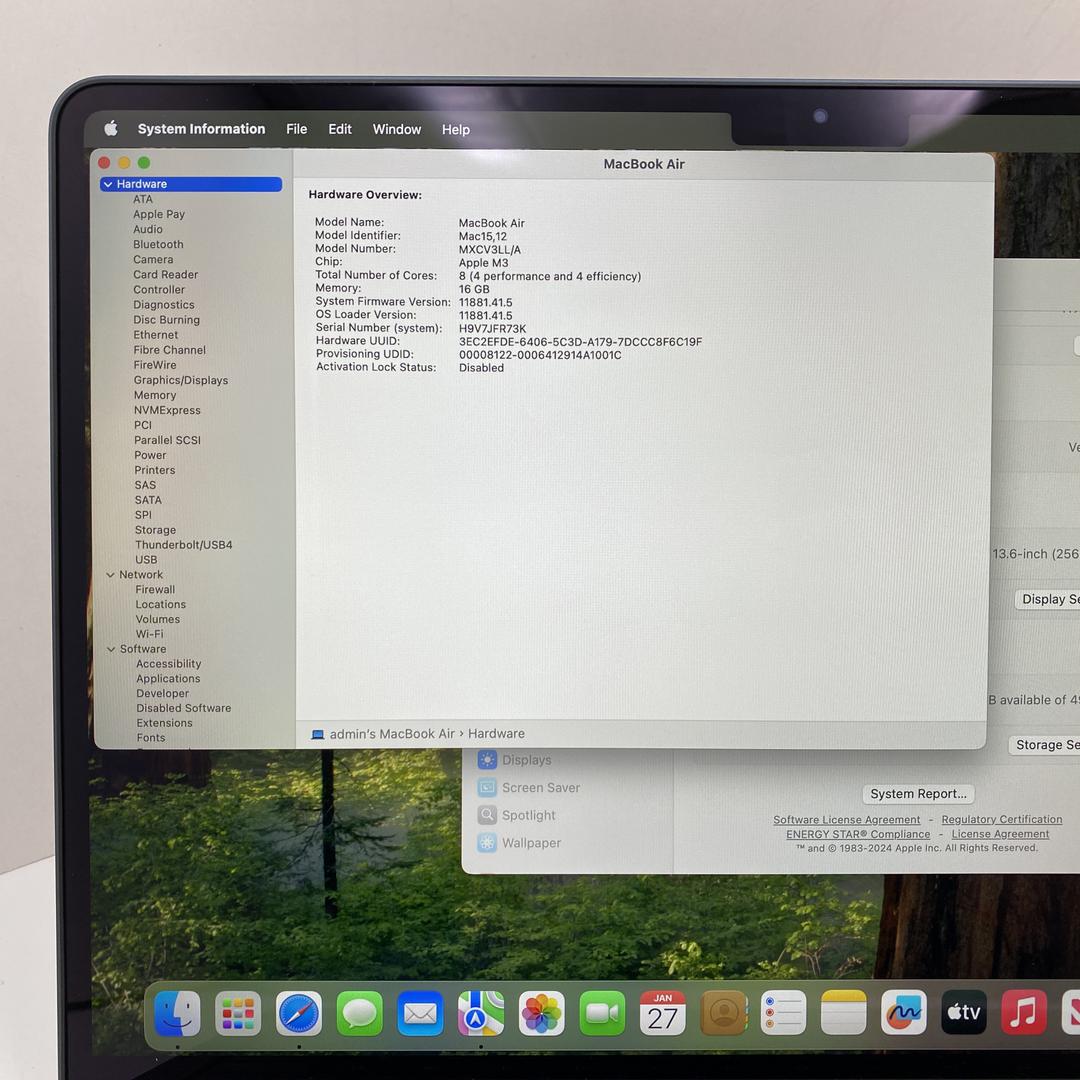
Task: Launch Freeform from the Dock
Action: [904, 1013]
